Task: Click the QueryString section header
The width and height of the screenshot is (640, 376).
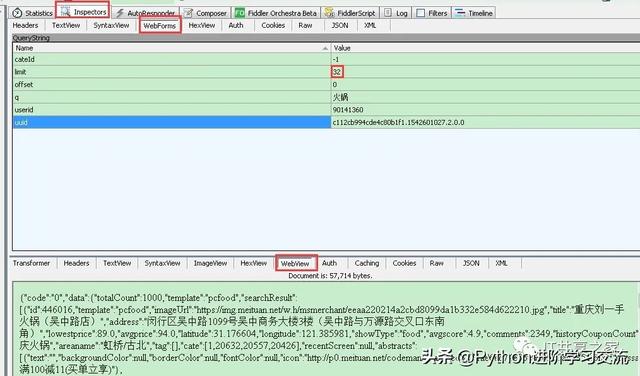Action: click(x=326, y=38)
